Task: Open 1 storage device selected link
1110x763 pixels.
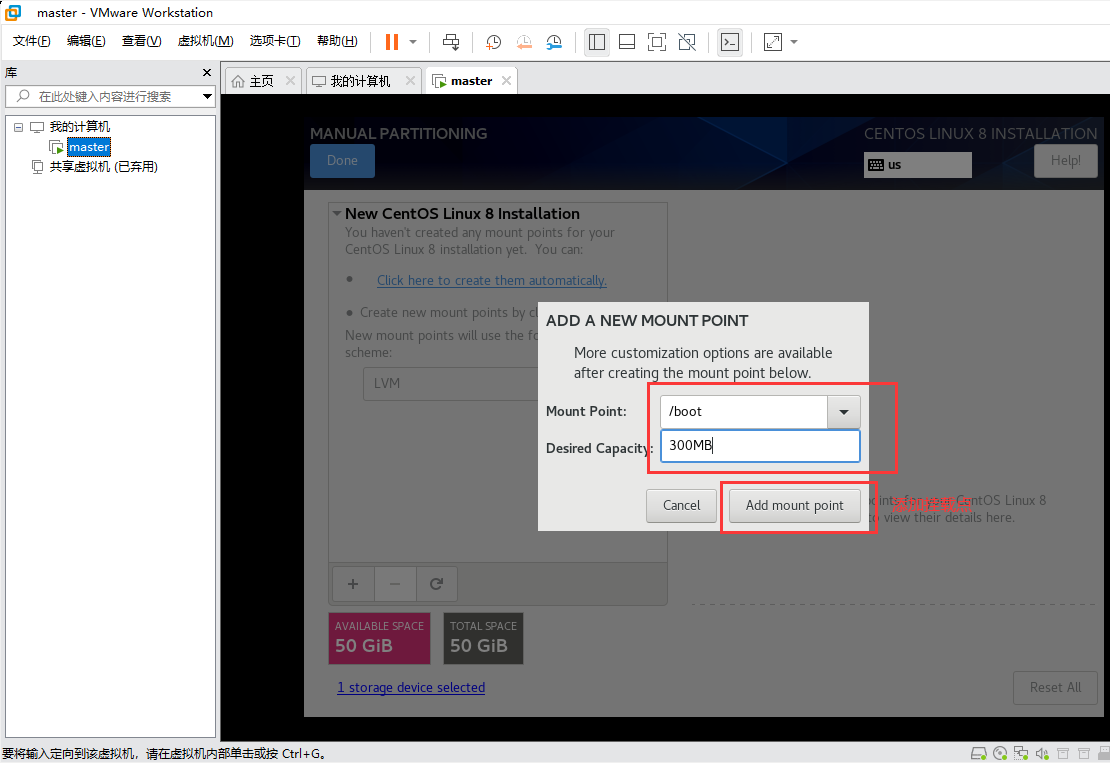Action: point(411,688)
